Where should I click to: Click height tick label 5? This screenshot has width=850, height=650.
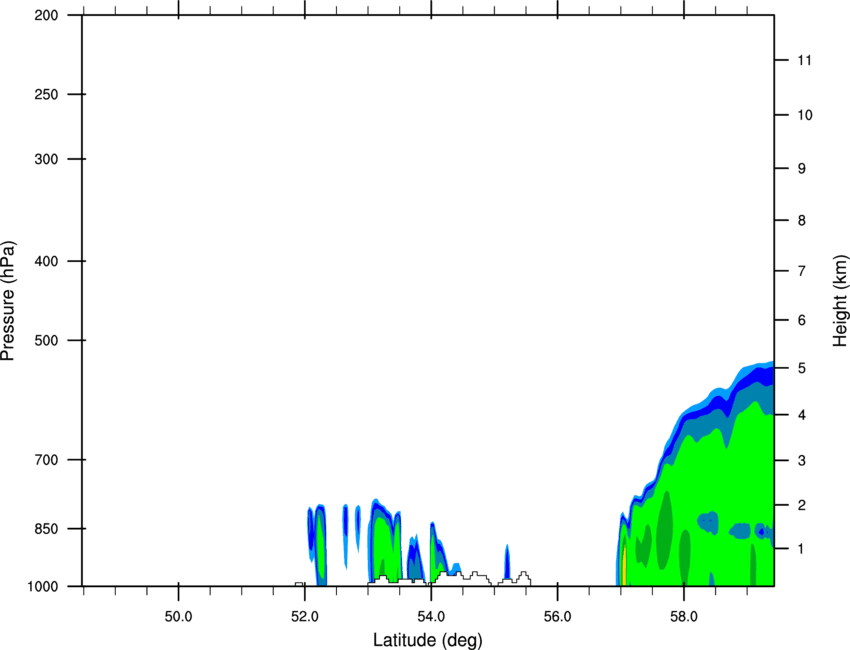(802, 369)
